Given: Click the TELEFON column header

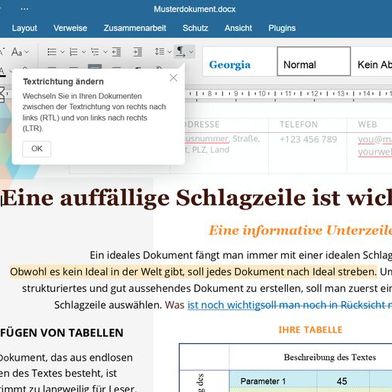Looking at the screenshot, I should 299,124.
